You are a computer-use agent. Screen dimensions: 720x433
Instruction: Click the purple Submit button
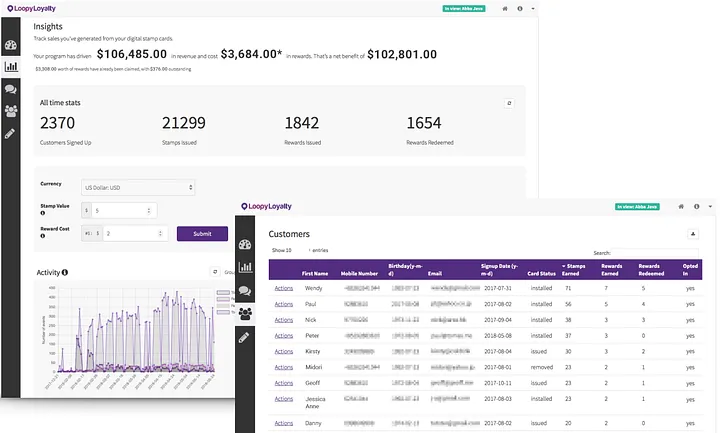[202, 234]
